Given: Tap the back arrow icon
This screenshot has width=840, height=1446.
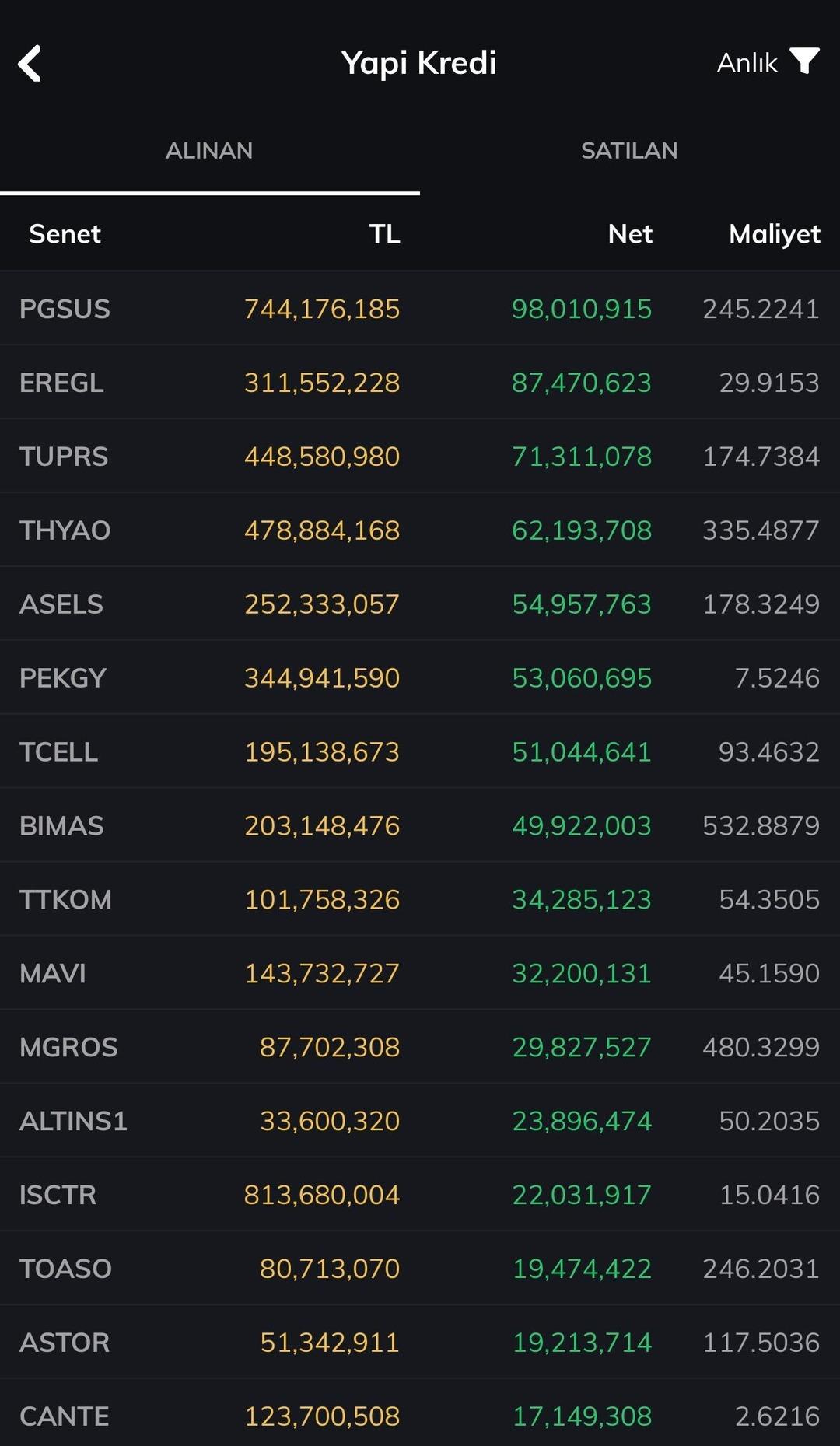Looking at the screenshot, I should (30, 63).
